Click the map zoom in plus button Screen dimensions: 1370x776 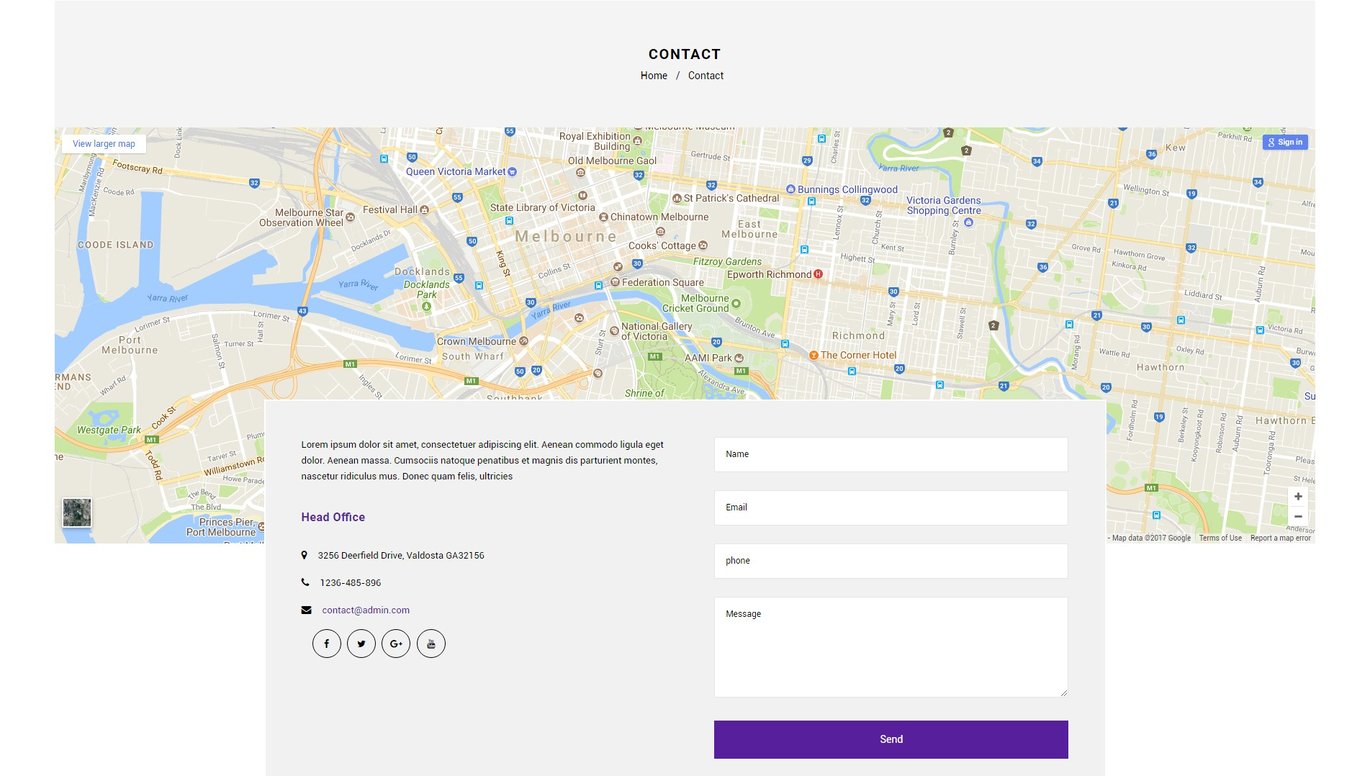coord(1298,496)
